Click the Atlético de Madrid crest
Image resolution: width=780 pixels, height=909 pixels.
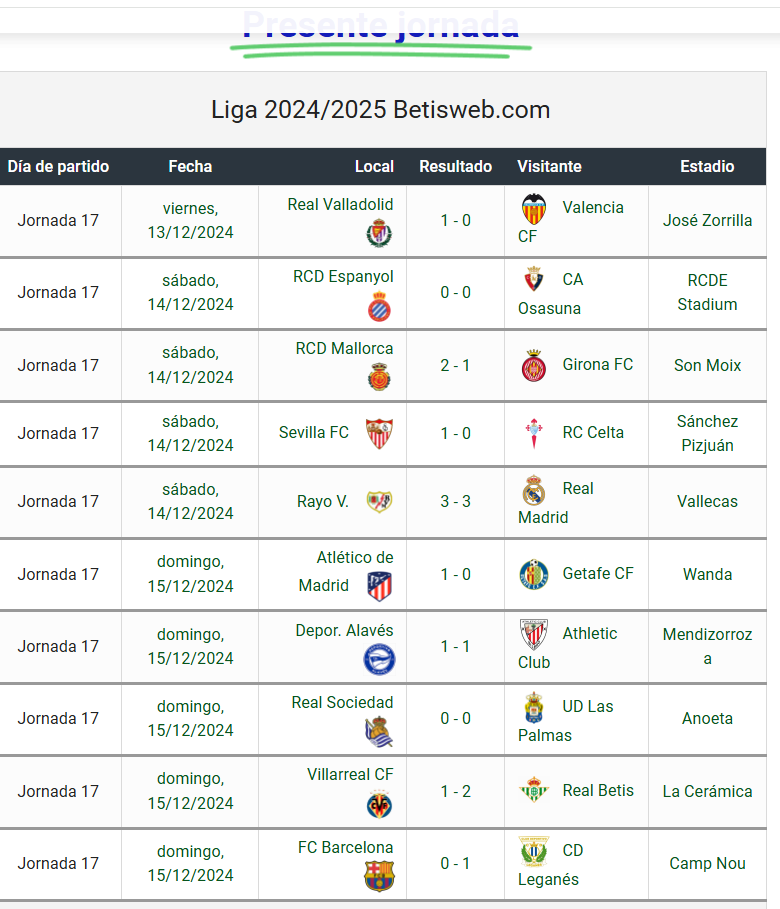point(379,586)
